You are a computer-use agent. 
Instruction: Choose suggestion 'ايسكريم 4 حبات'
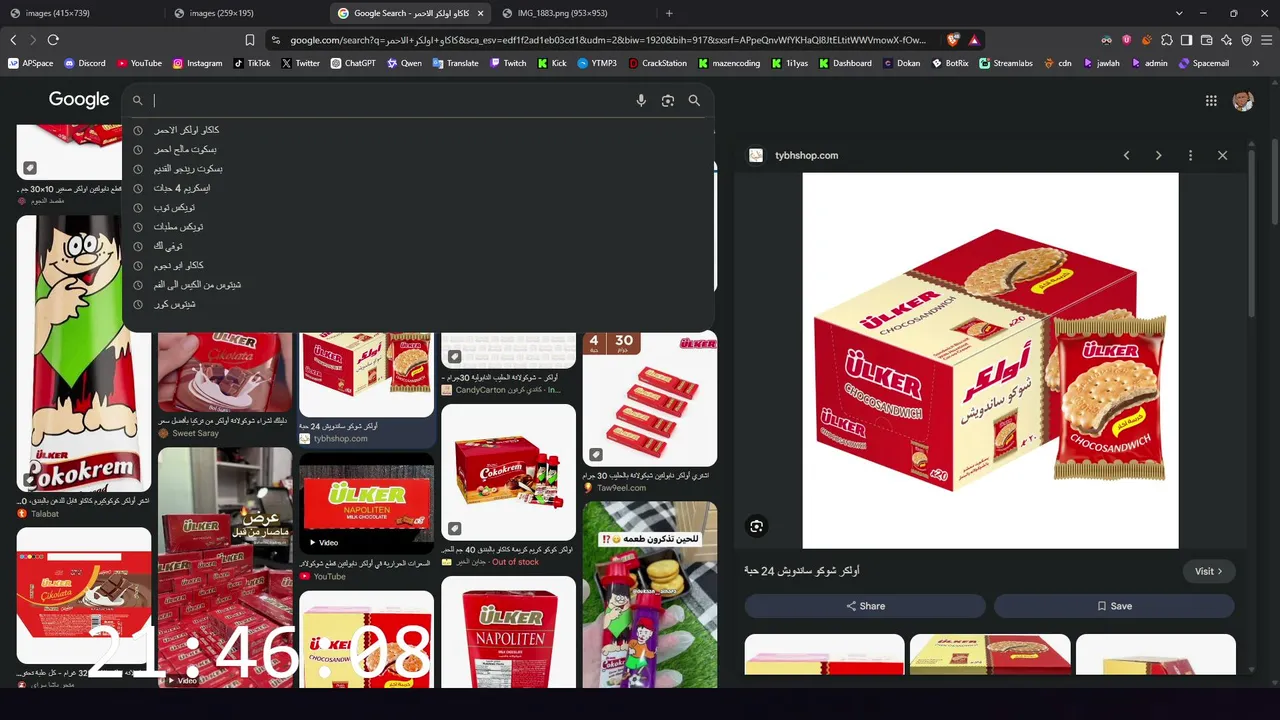pyautogui.click(x=418, y=188)
